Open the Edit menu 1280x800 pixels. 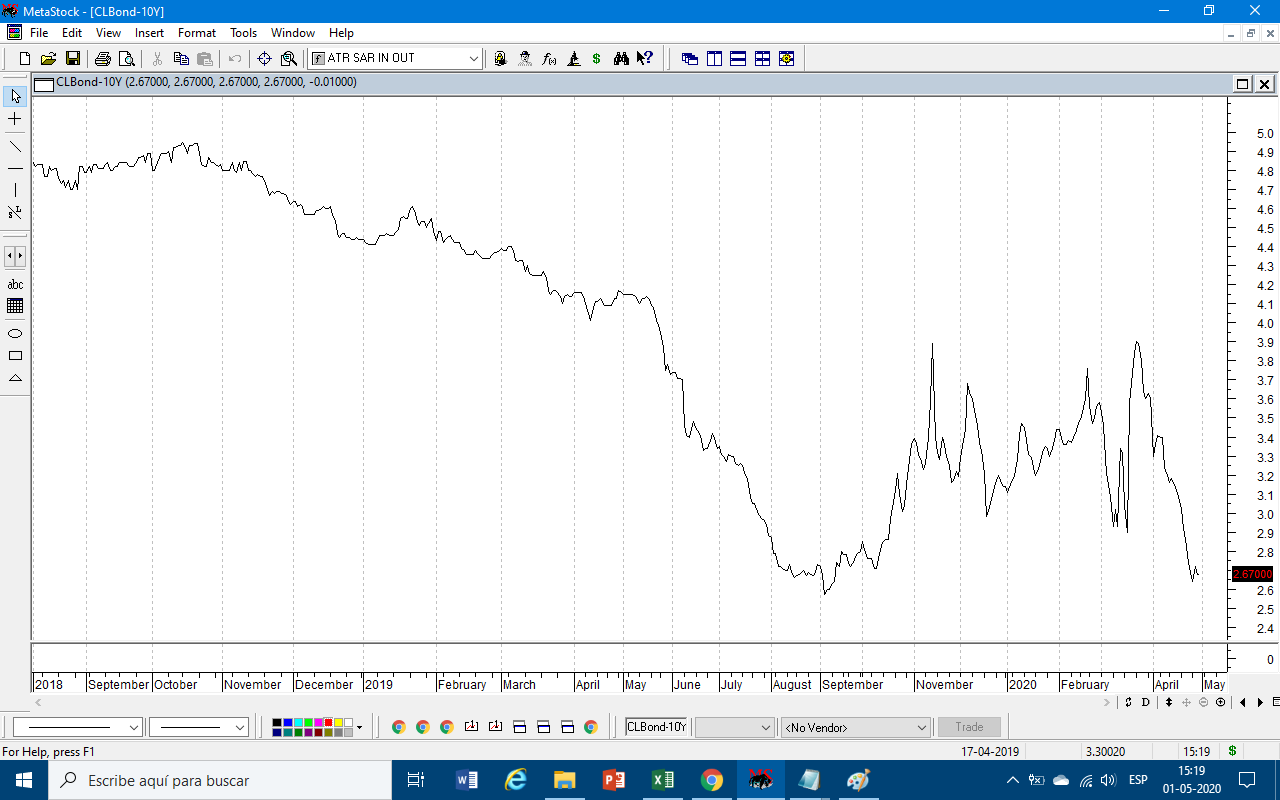click(x=72, y=33)
